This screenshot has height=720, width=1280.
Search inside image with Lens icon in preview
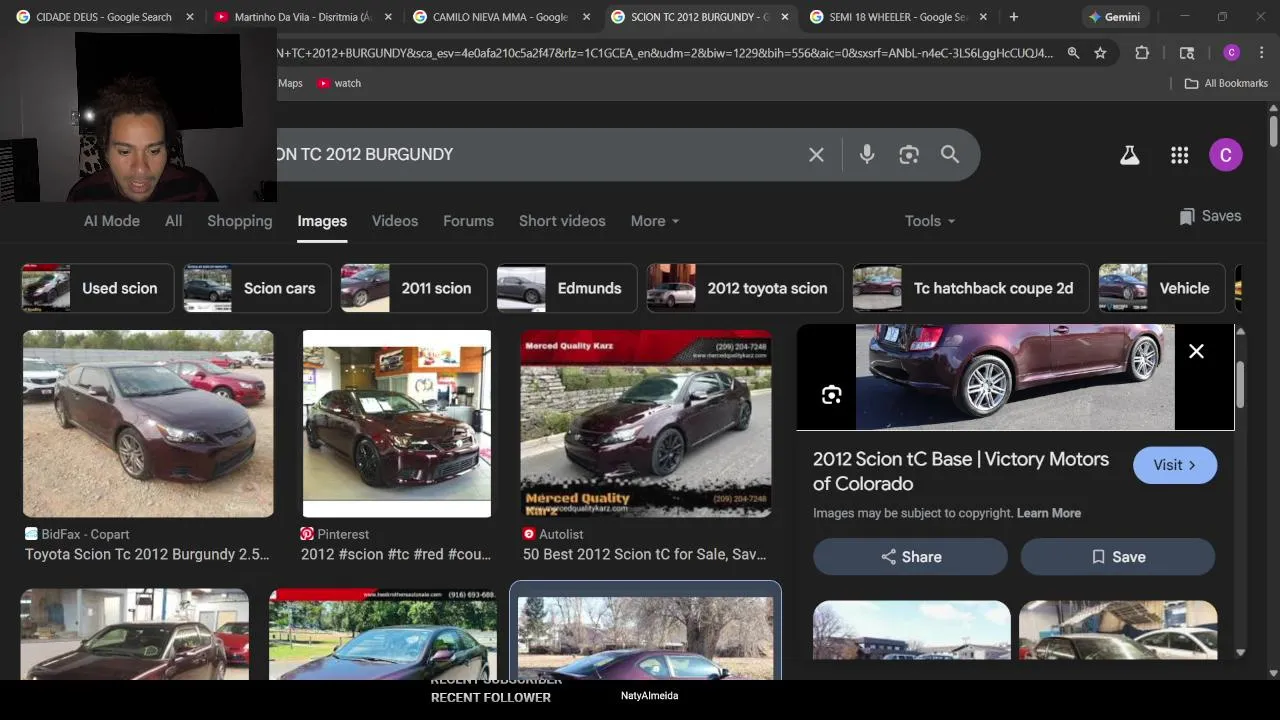coord(831,395)
